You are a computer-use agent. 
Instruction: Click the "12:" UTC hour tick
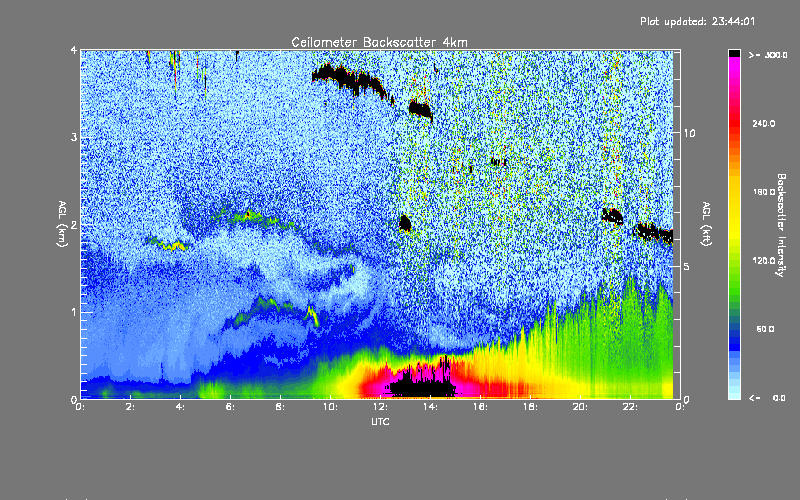380,407
